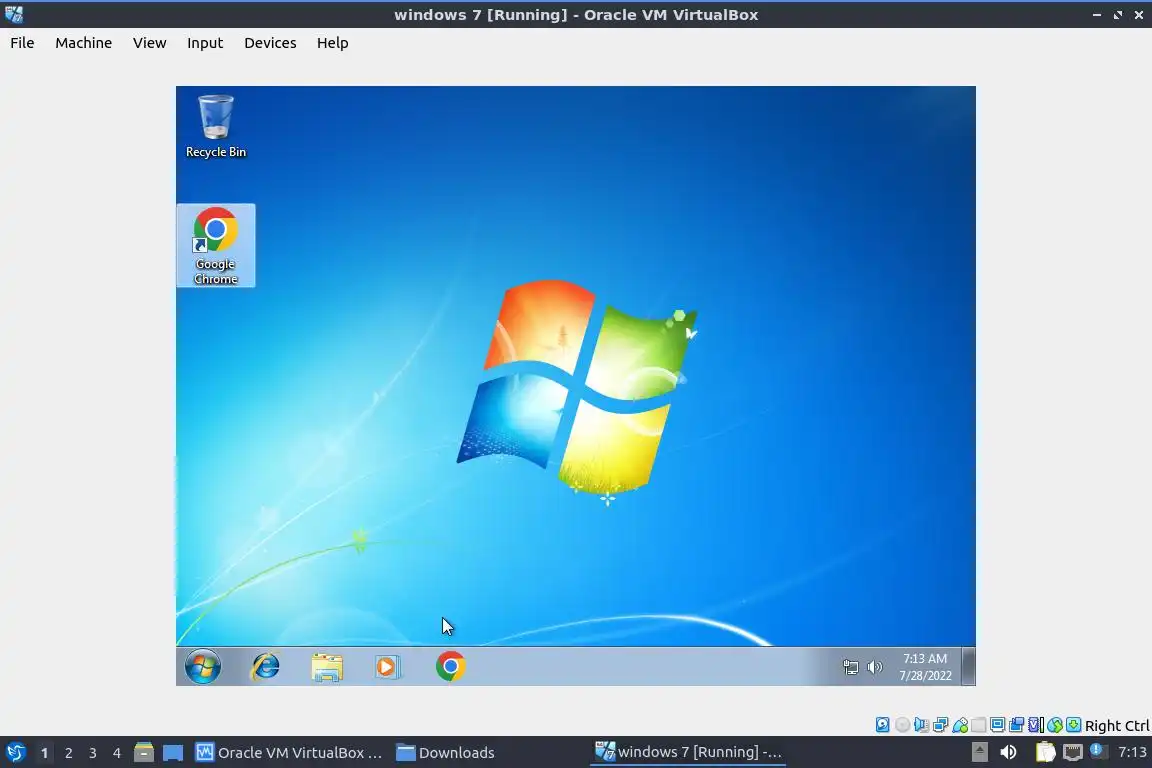Open Windows Explorer folder in taskbar
Image resolution: width=1152 pixels, height=768 pixels.
327,667
